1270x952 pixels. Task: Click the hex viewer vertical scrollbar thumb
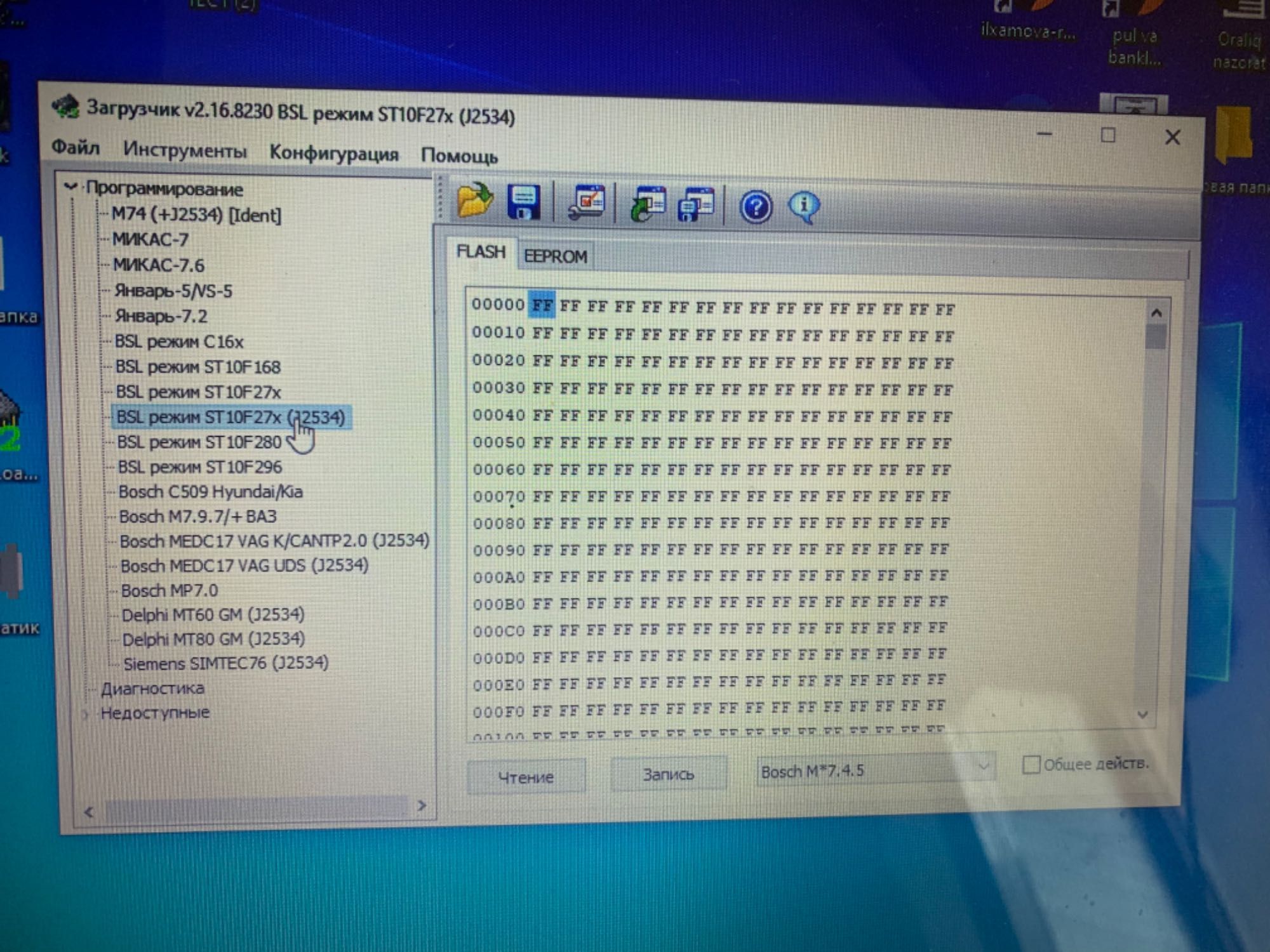[1156, 336]
